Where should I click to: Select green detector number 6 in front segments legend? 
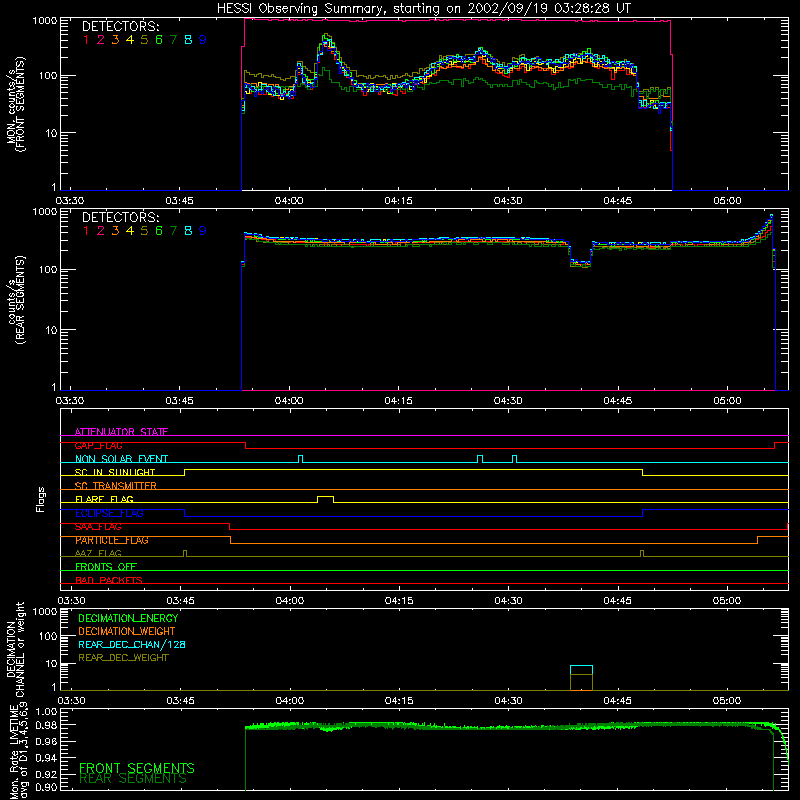[x=159, y=40]
